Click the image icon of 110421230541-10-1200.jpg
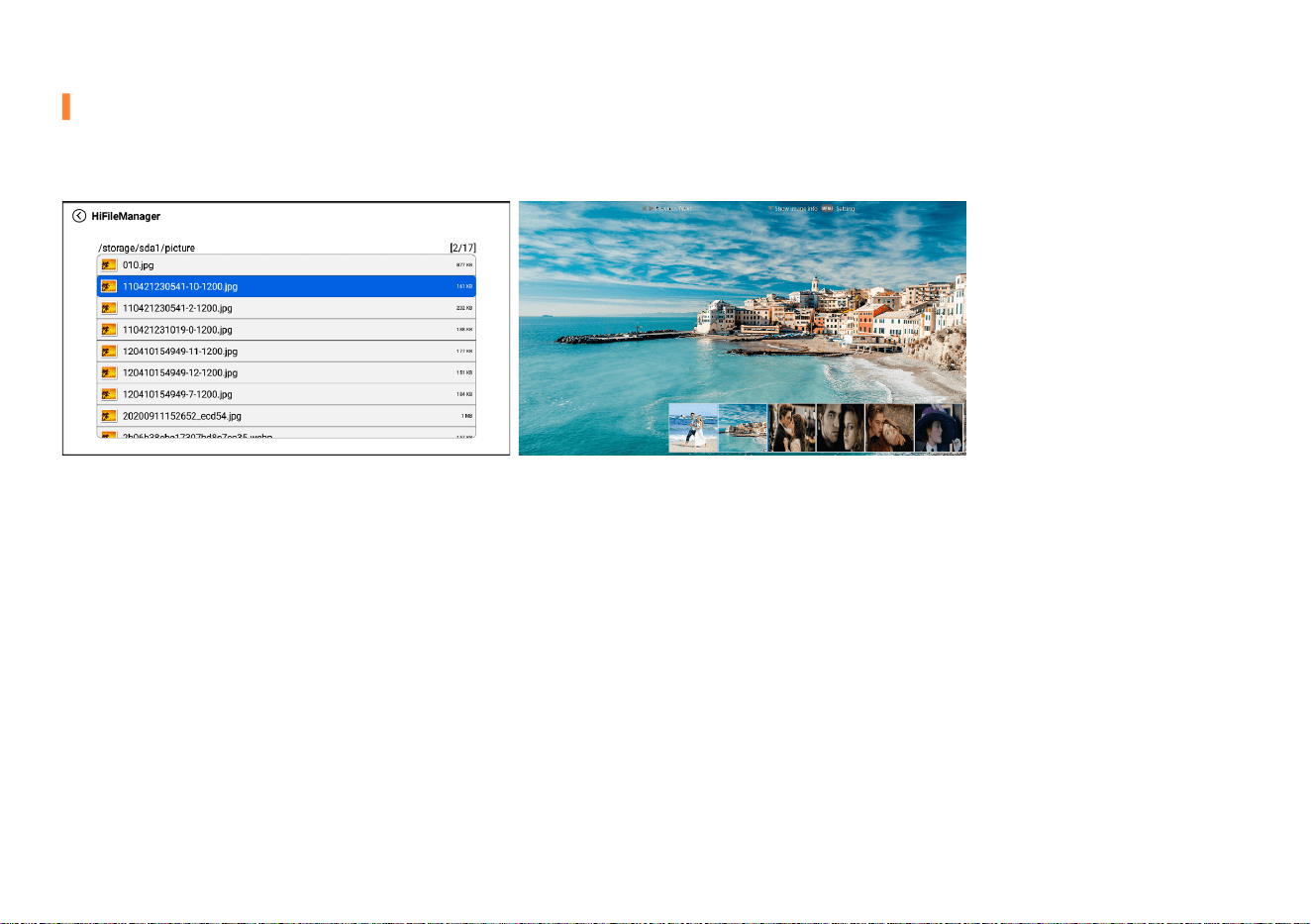The height and width of the screenshot is (924, 1311). (109, 286)
